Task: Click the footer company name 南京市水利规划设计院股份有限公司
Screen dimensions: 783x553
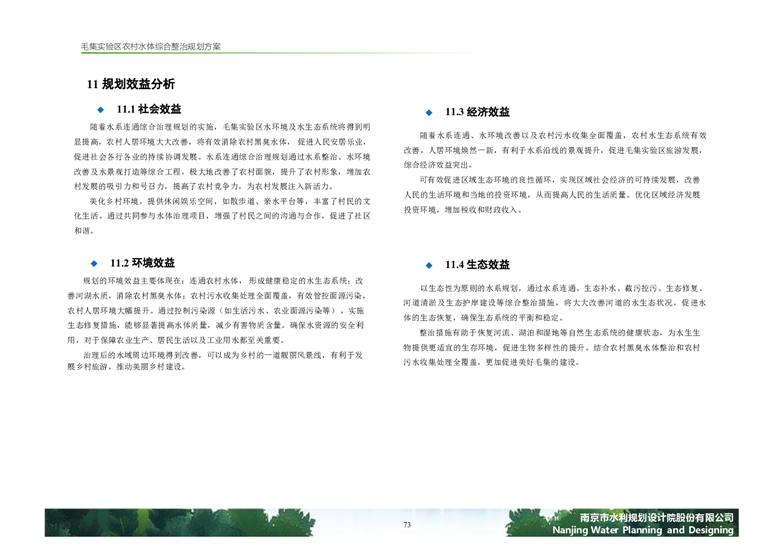Action: click(x=657, y=517)
